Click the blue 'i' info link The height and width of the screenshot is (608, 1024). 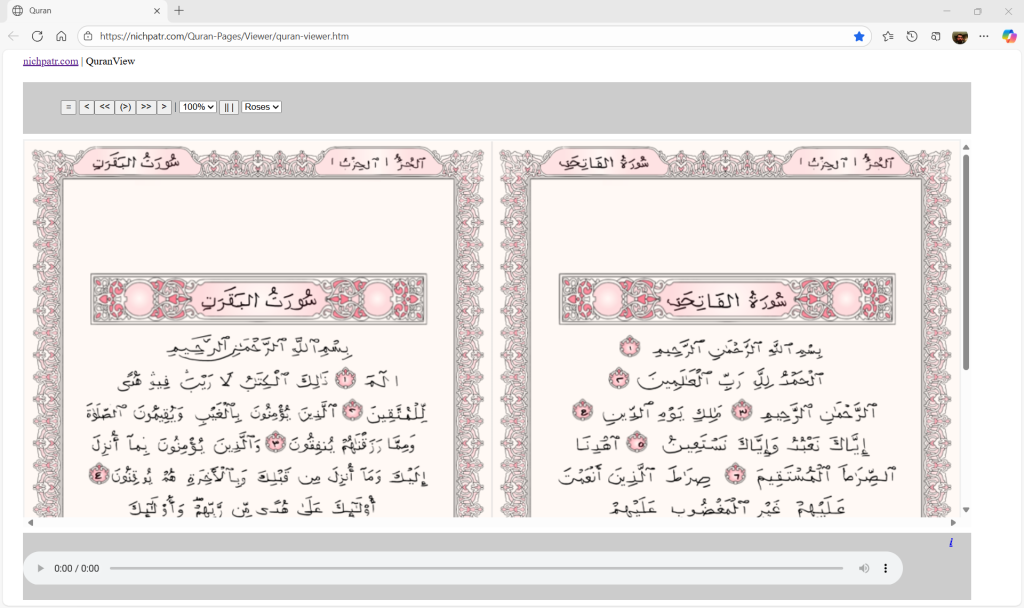pyautogui.click(x=950, y=543)
